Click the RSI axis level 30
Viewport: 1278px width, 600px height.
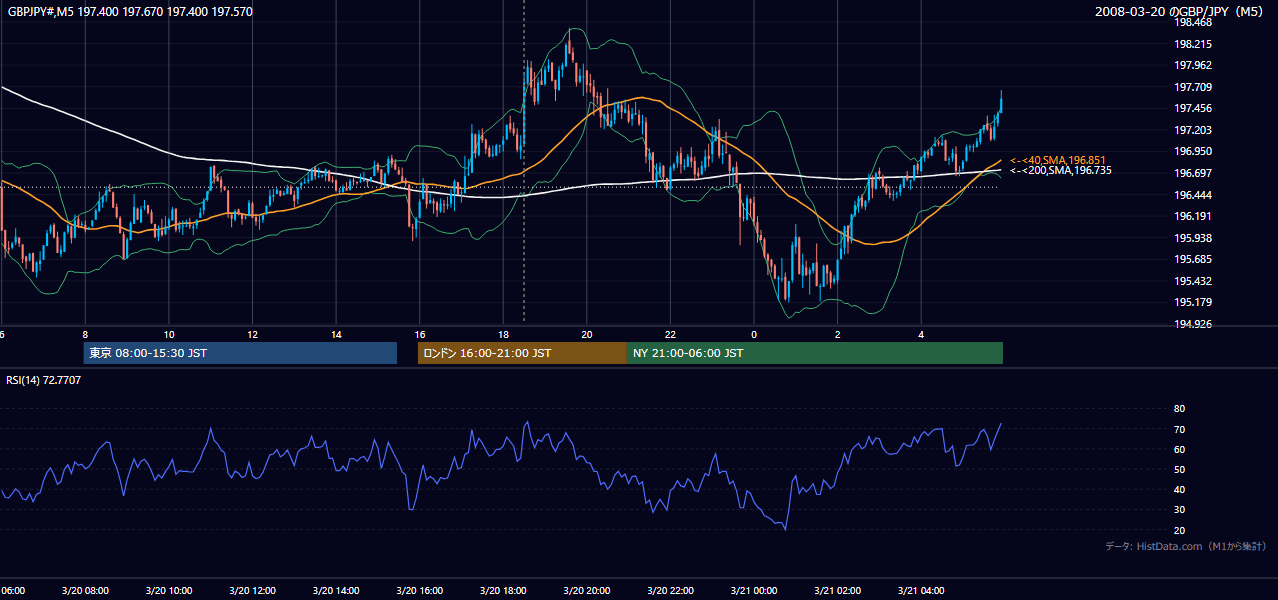click(x=1179, y=510)
